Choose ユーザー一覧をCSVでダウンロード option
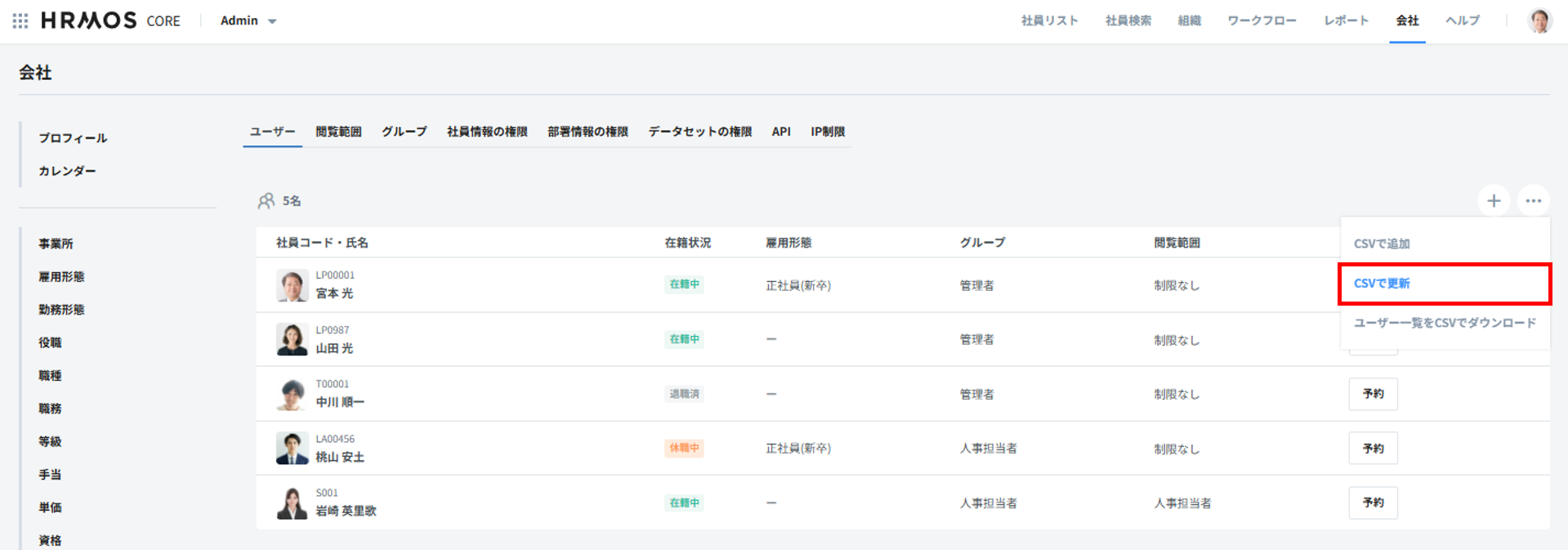Viewport: 1568px width, 550px height. pos(1444,323)
